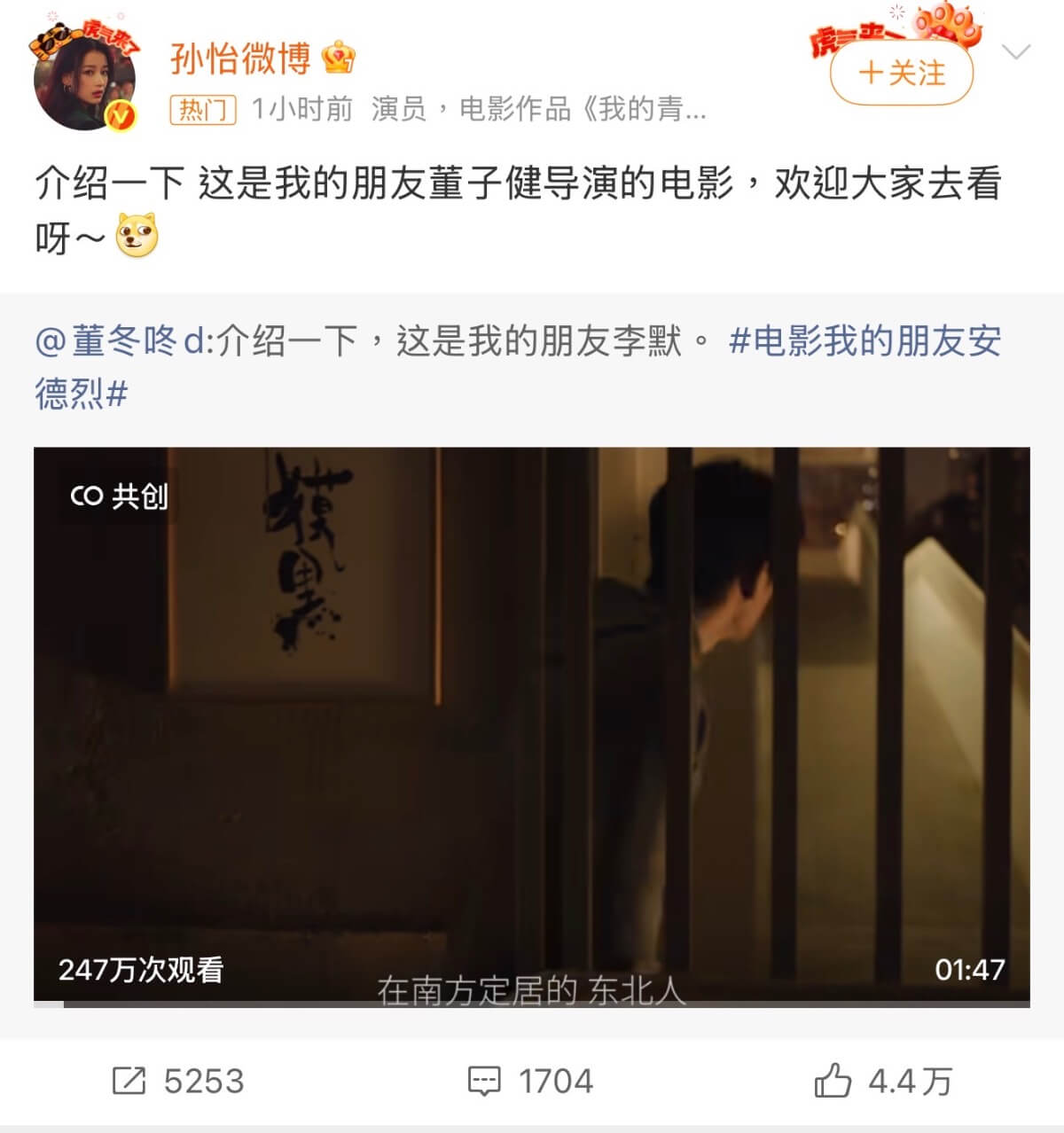Click the 孙怡微博 username
The height and width of the screenshot is (1133, 1064).
coord(240,59)
